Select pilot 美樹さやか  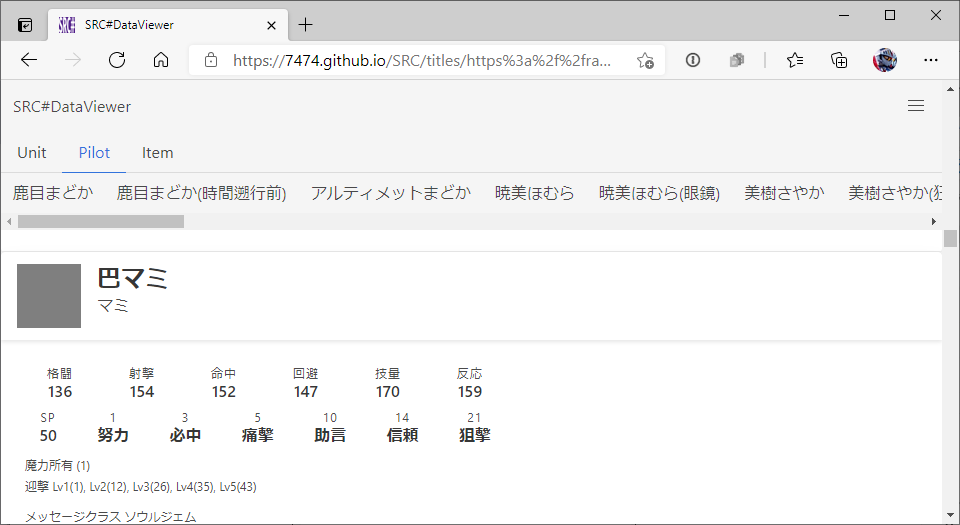click(x=784, y=193)
